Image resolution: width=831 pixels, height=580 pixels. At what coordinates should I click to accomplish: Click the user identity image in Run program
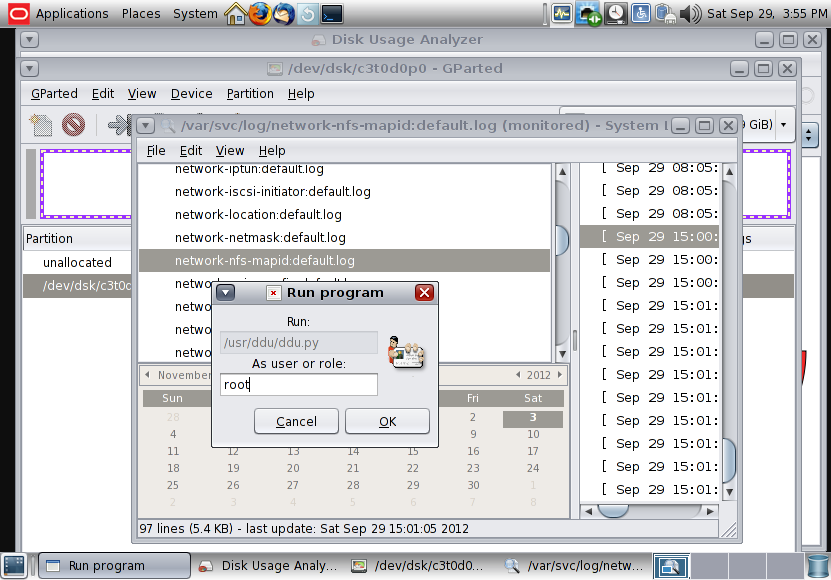click(405, 352)
